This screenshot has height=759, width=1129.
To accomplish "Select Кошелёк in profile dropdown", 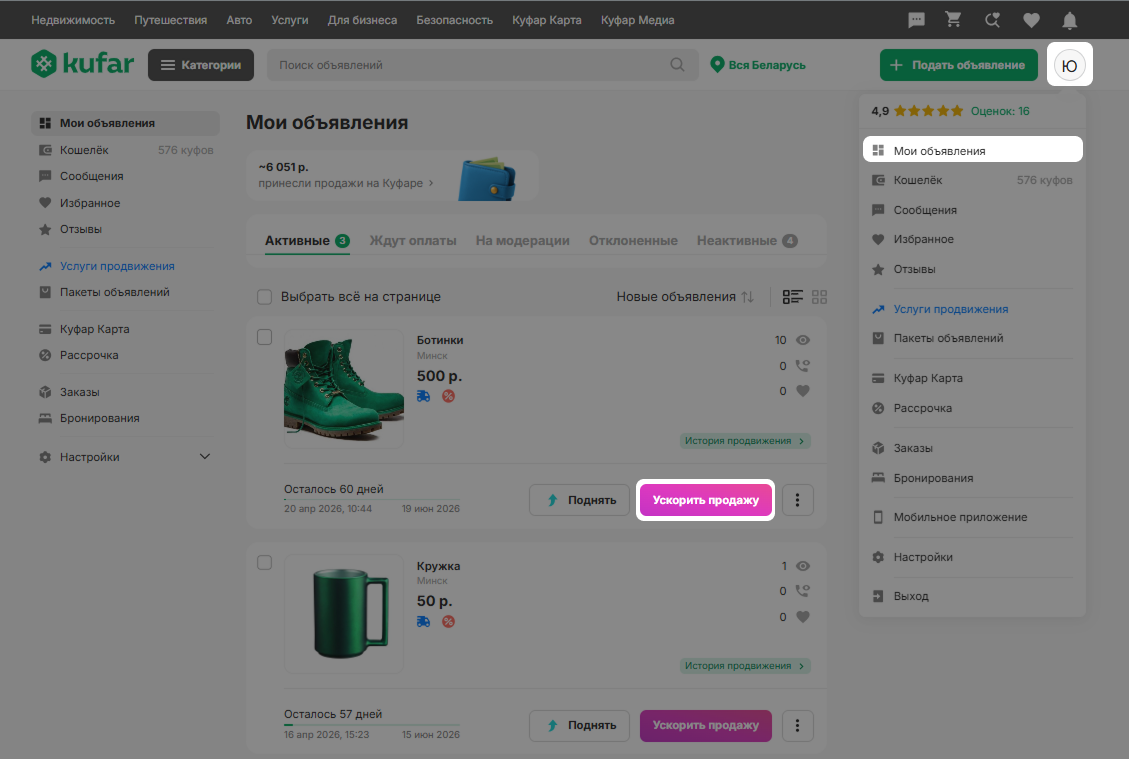I will click(x=972, y=180).
